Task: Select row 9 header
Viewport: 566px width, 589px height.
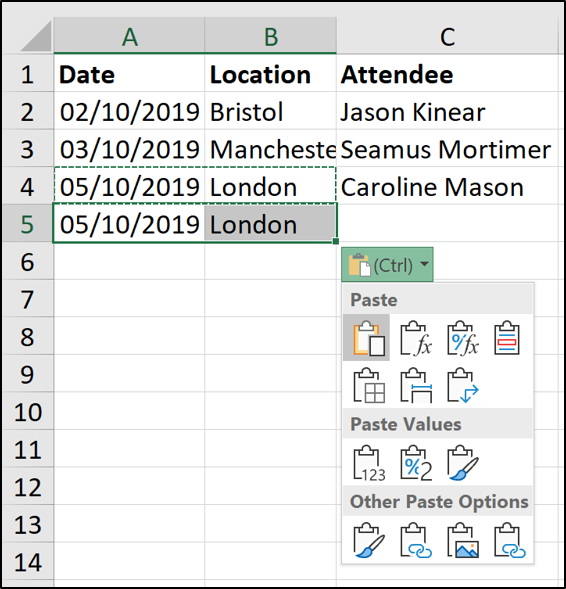Action: click(27, 374)
